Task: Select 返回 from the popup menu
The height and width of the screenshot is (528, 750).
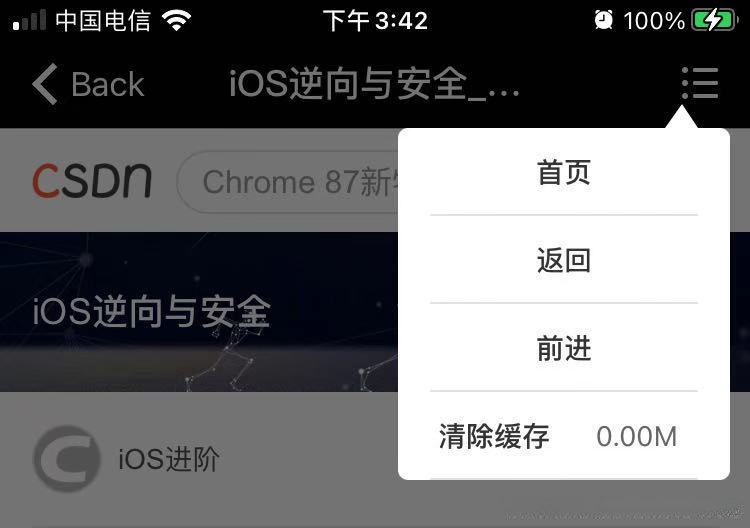Action: tap(564, 260)
